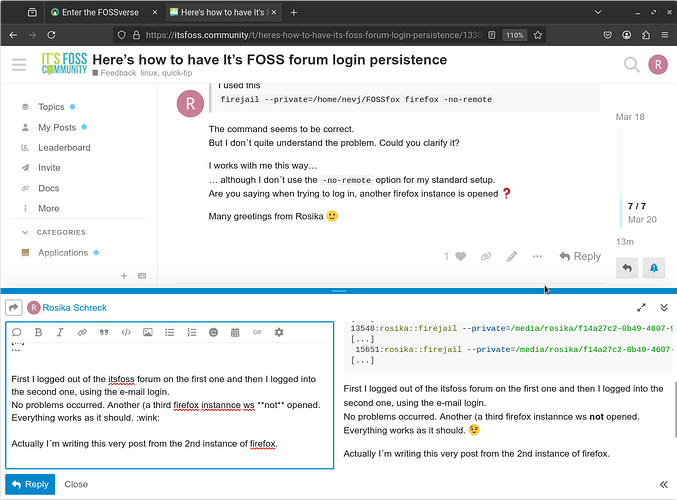Open the emoji picker in composer
677x500 pixels.
[x=213, y=332]
